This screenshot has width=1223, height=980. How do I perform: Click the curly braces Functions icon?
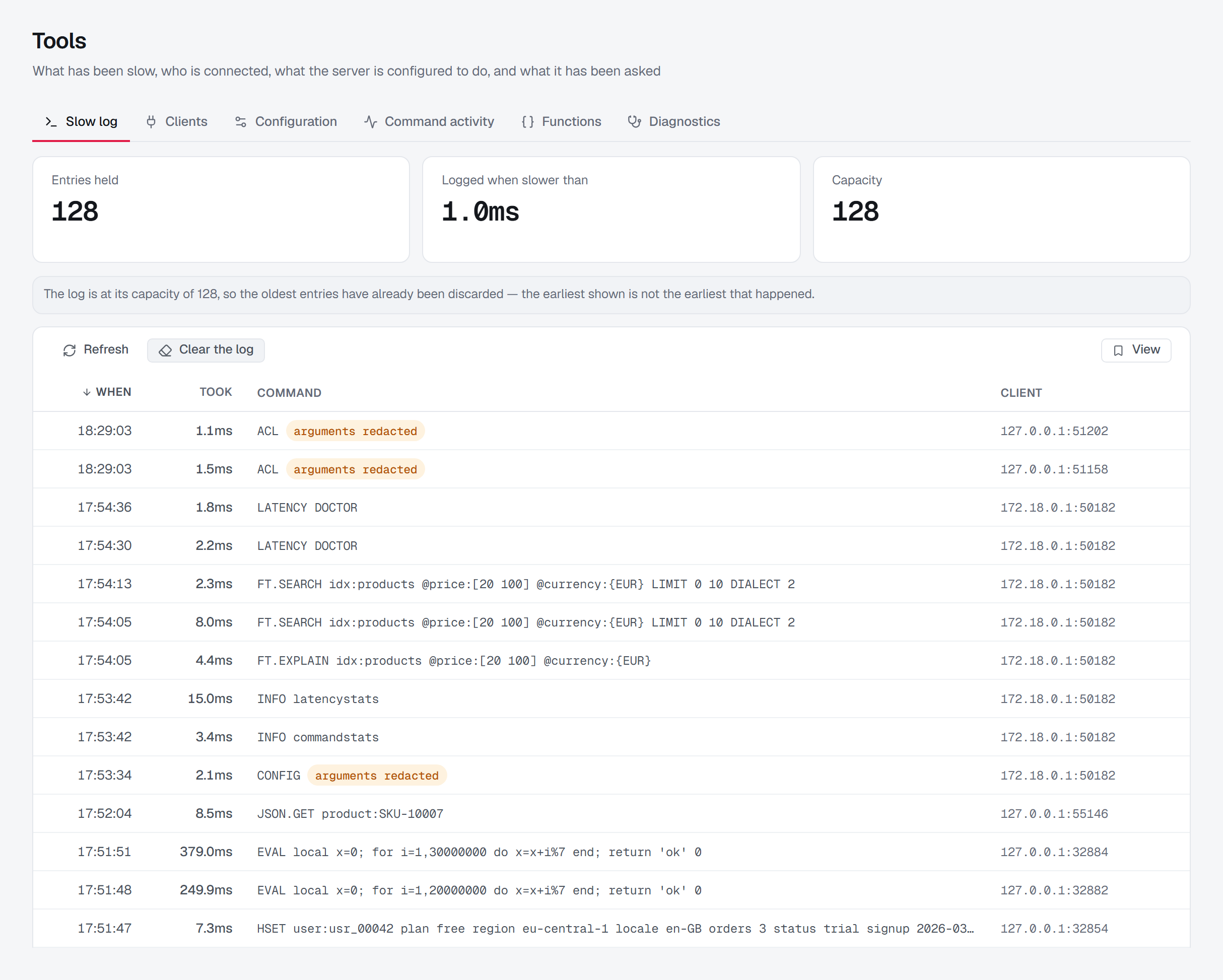pos(527,121)
